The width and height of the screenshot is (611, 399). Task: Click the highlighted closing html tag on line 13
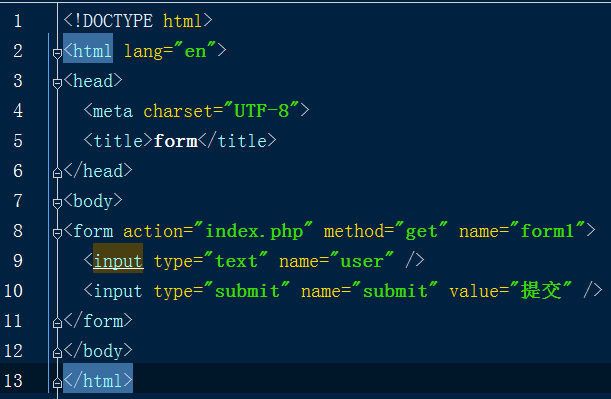point(98,378)
